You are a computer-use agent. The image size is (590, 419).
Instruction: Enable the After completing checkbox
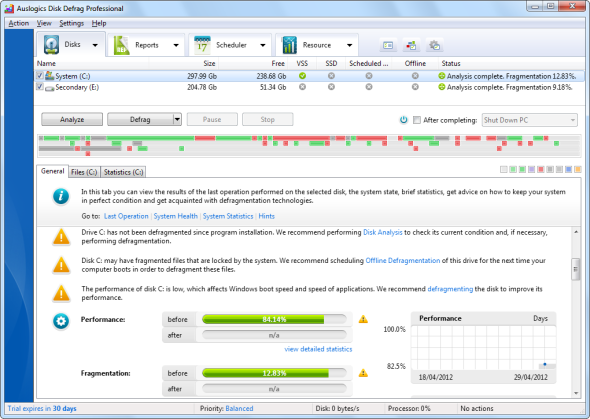417,120
